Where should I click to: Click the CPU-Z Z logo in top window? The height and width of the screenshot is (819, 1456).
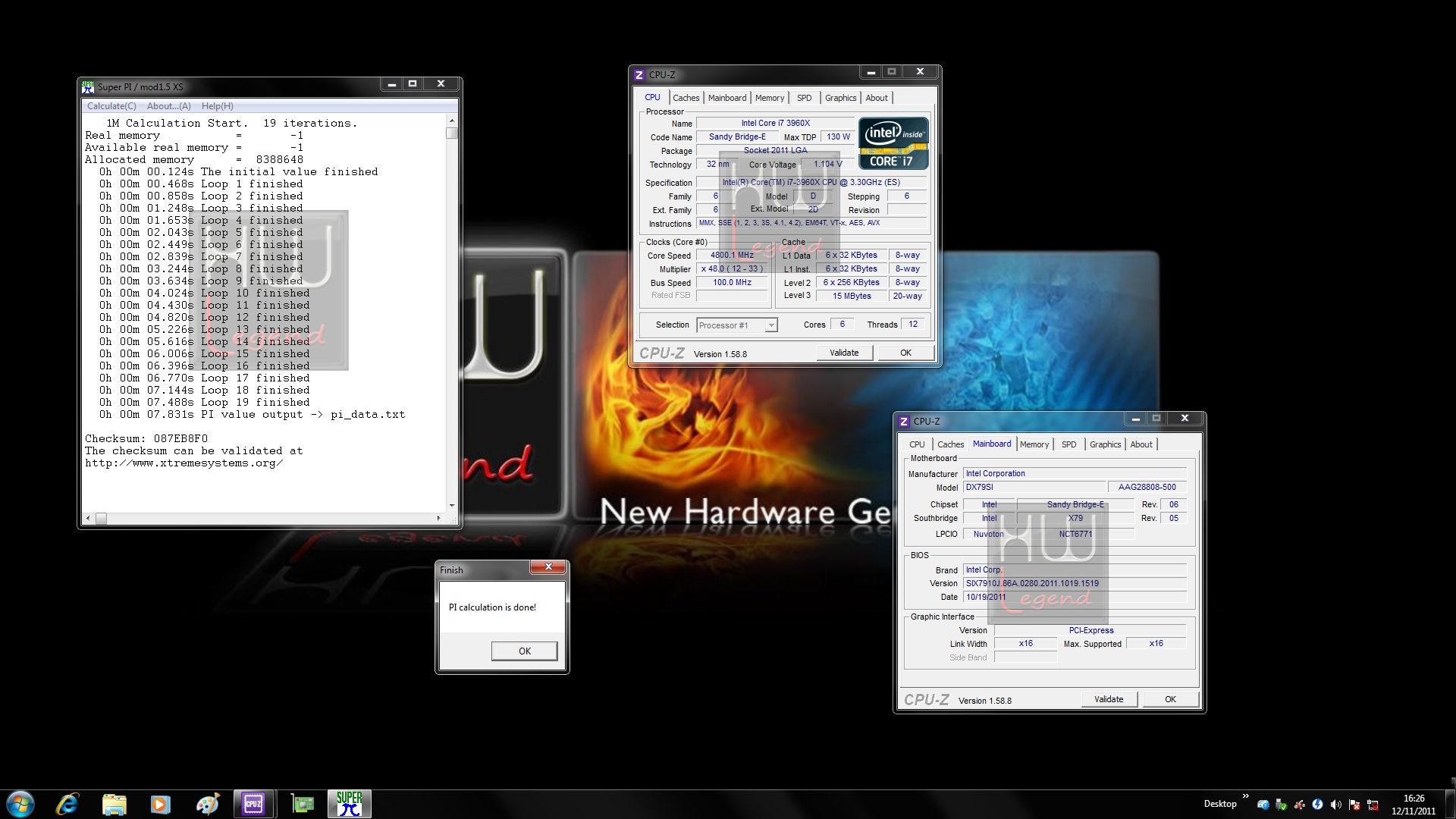click(x=639, y=74)
